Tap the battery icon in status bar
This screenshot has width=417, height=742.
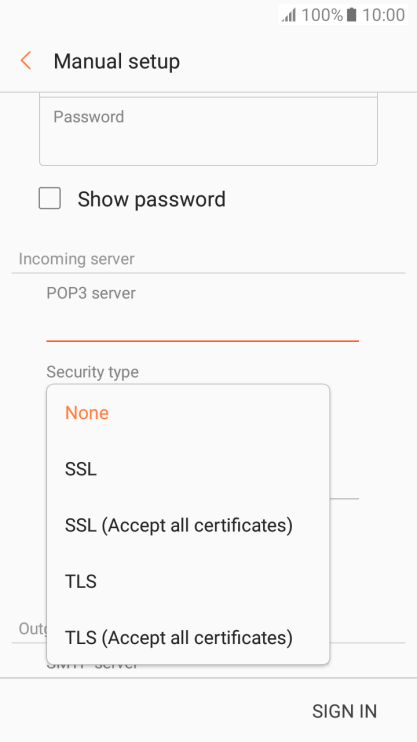[351, 15]
